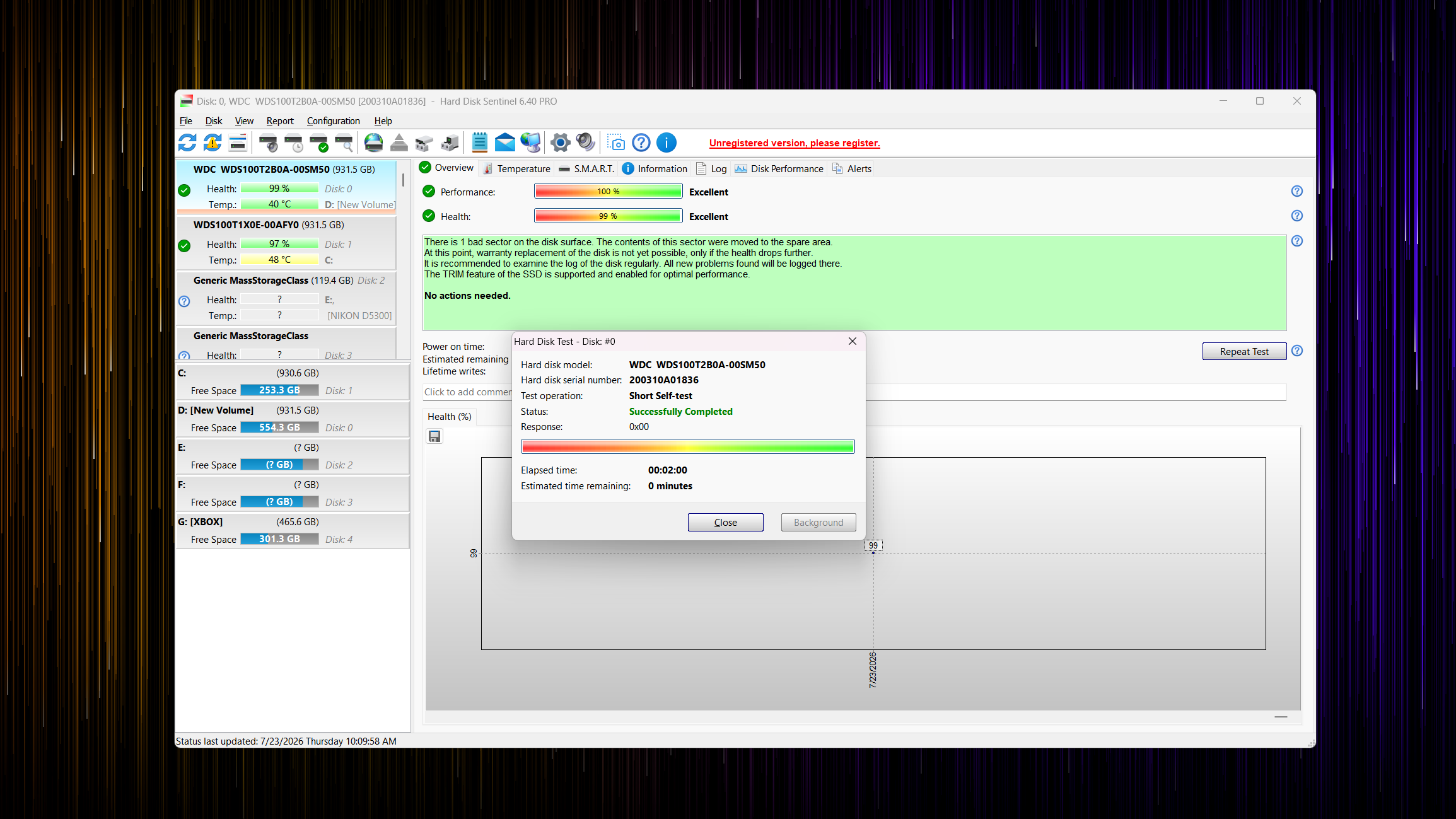
Task: Switch to the Overview tab
Action: click(x=446, y=168)
